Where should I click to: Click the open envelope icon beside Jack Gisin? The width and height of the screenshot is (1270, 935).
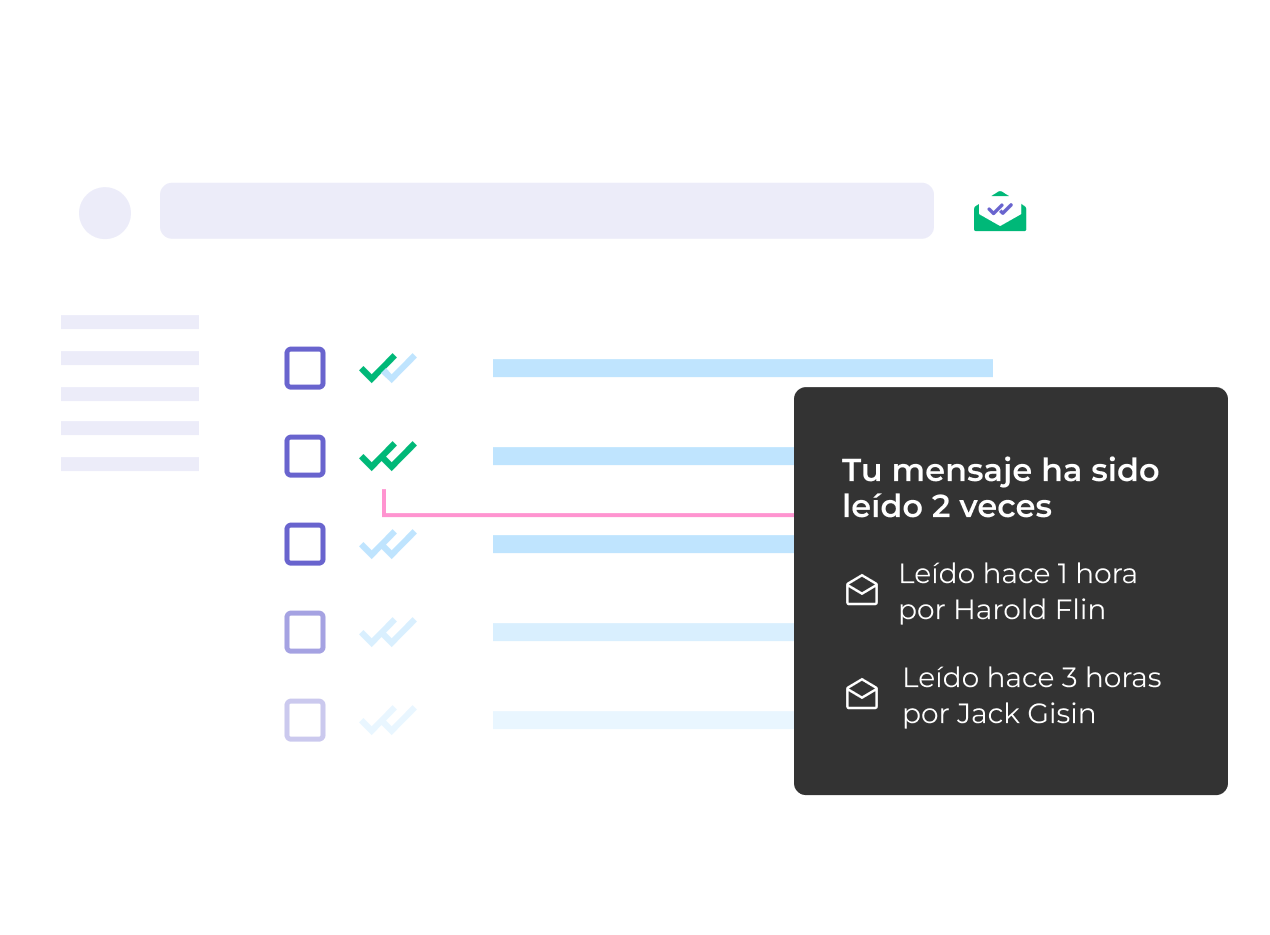pos(862,694)
